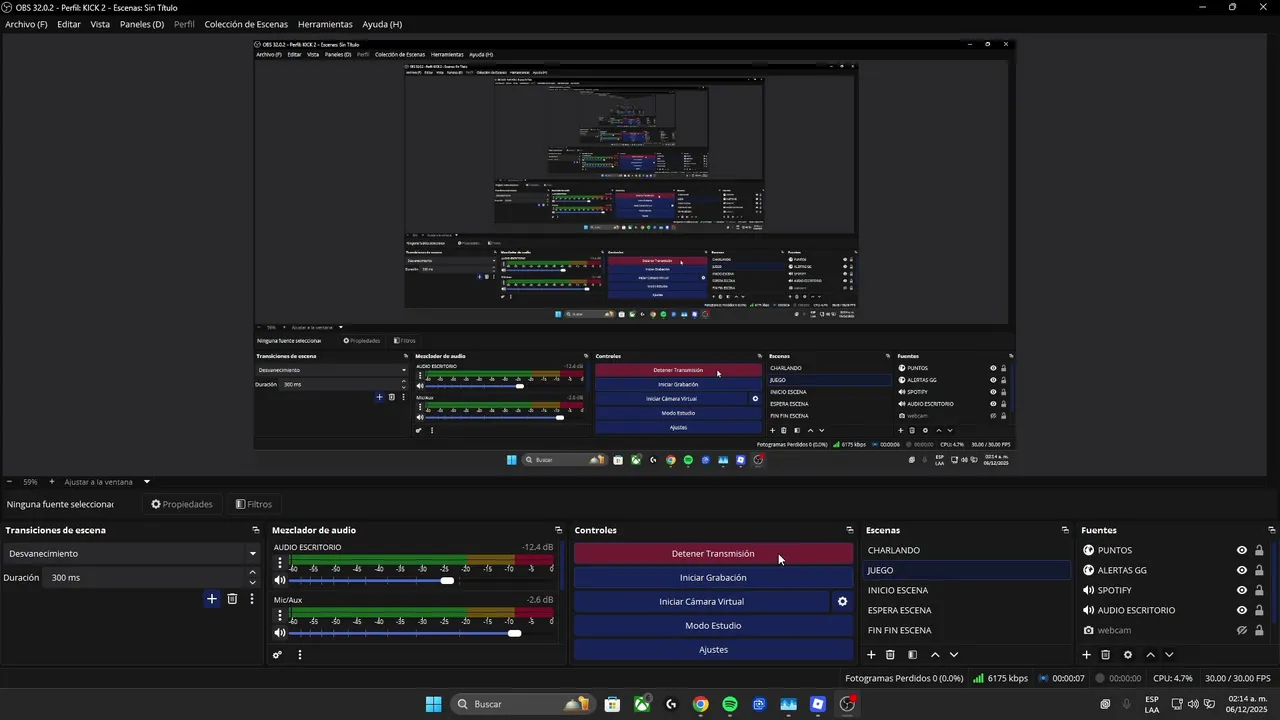Undock the Transiciones de escena panel
This screenshot has height=720, width=1280.
256,530
